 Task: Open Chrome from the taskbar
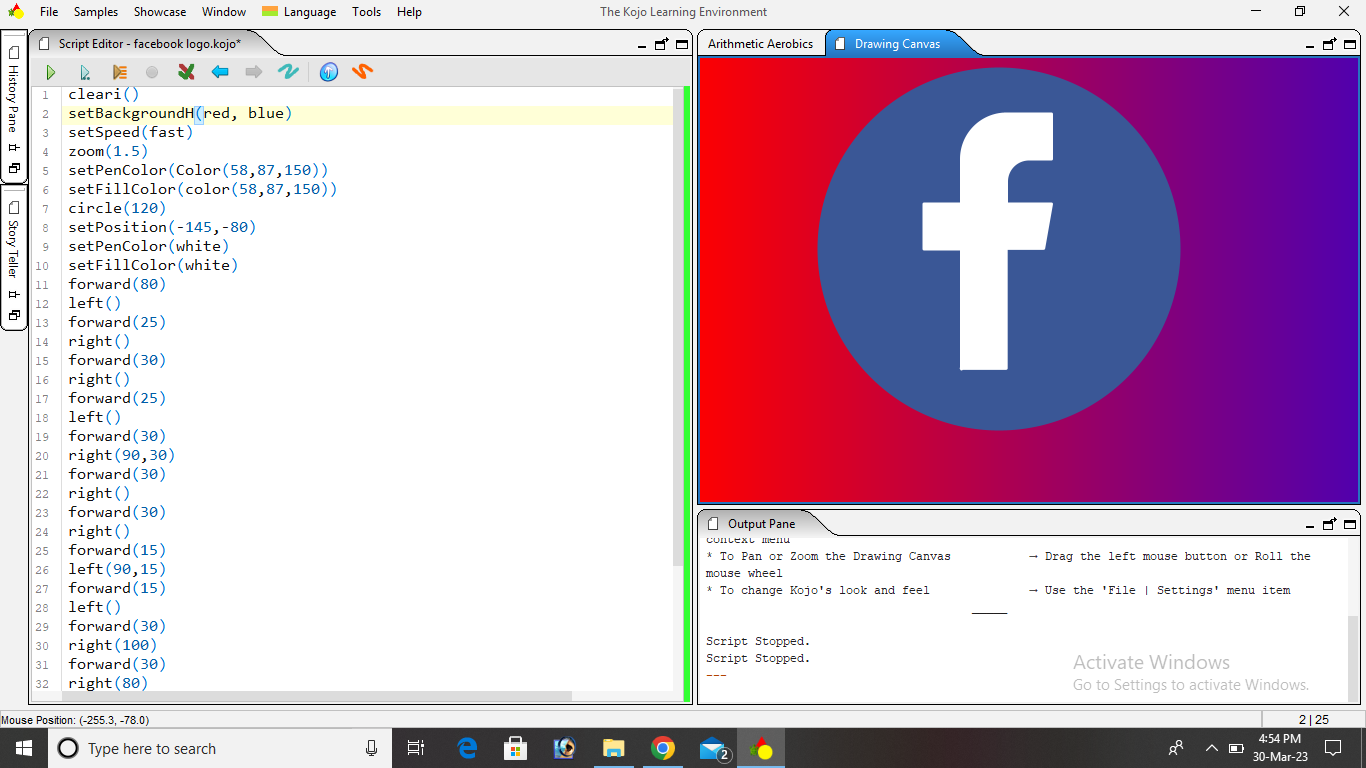click(662, 748)
